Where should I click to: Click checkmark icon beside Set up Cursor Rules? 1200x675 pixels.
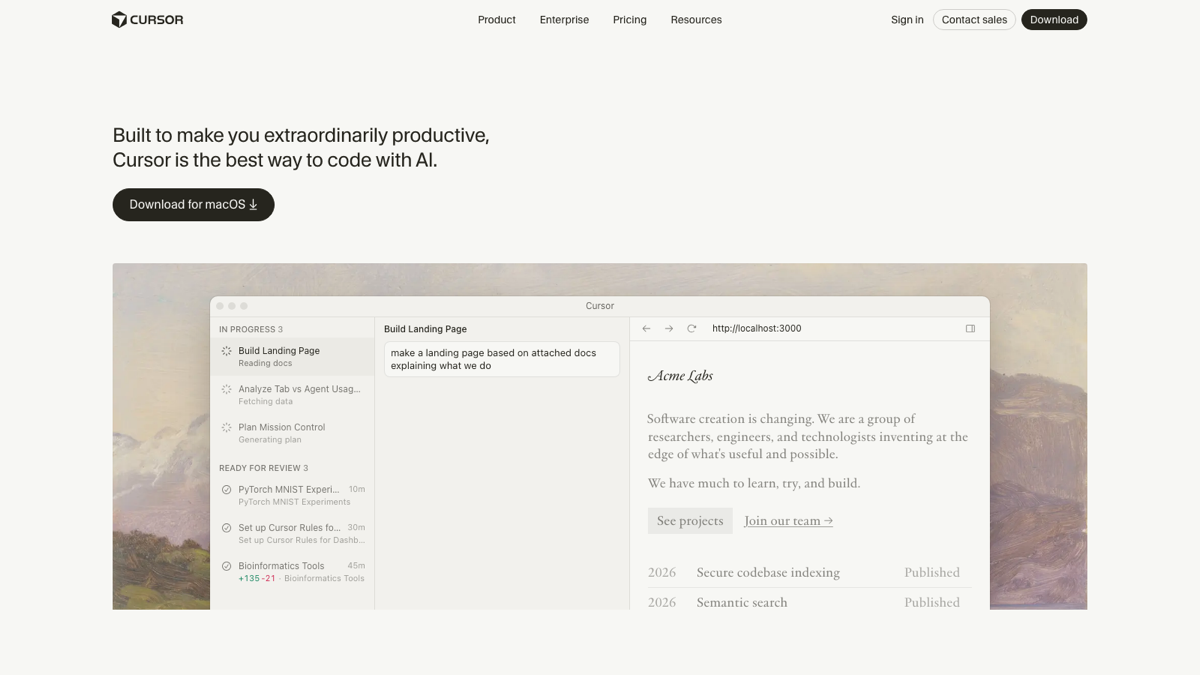pos(226,528)
